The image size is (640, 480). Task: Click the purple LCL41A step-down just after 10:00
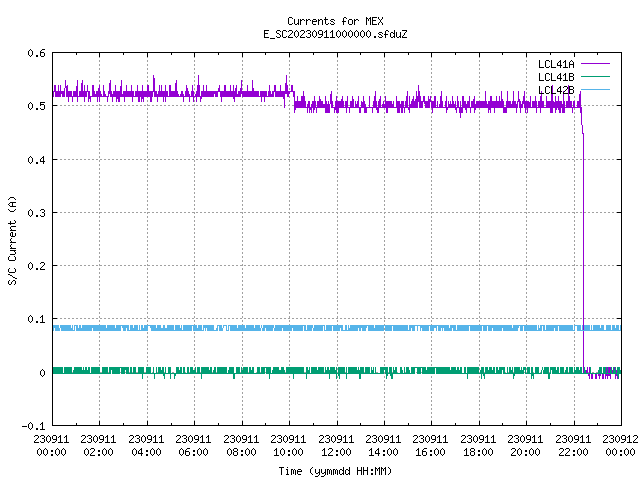(293, 100)
